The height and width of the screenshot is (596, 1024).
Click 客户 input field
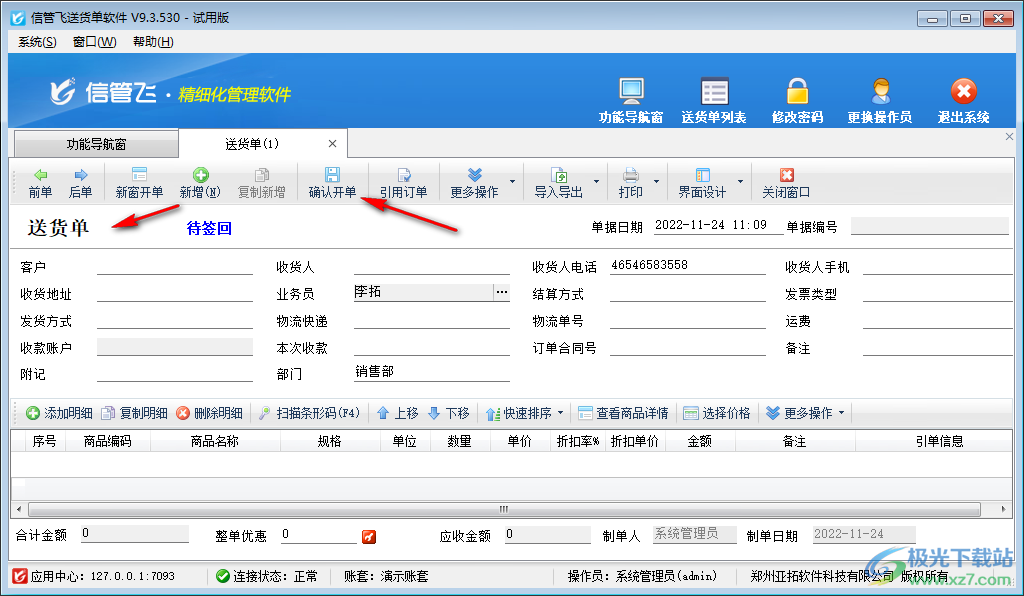[174, 266]
